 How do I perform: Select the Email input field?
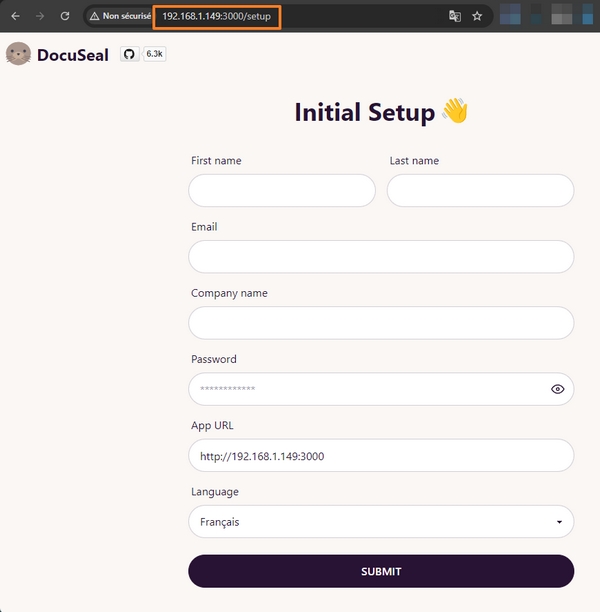click(381, 257)
